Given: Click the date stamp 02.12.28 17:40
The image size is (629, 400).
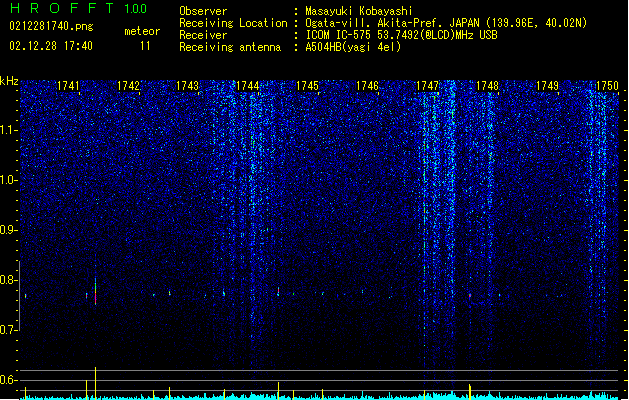Looking at the screenshot, I should click(51, 46).
